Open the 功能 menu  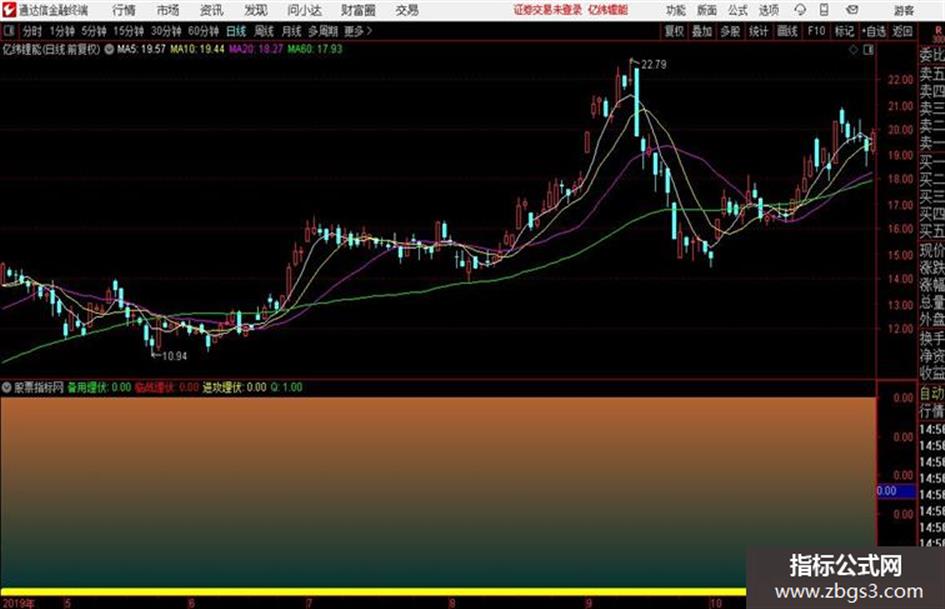[676, 10]
